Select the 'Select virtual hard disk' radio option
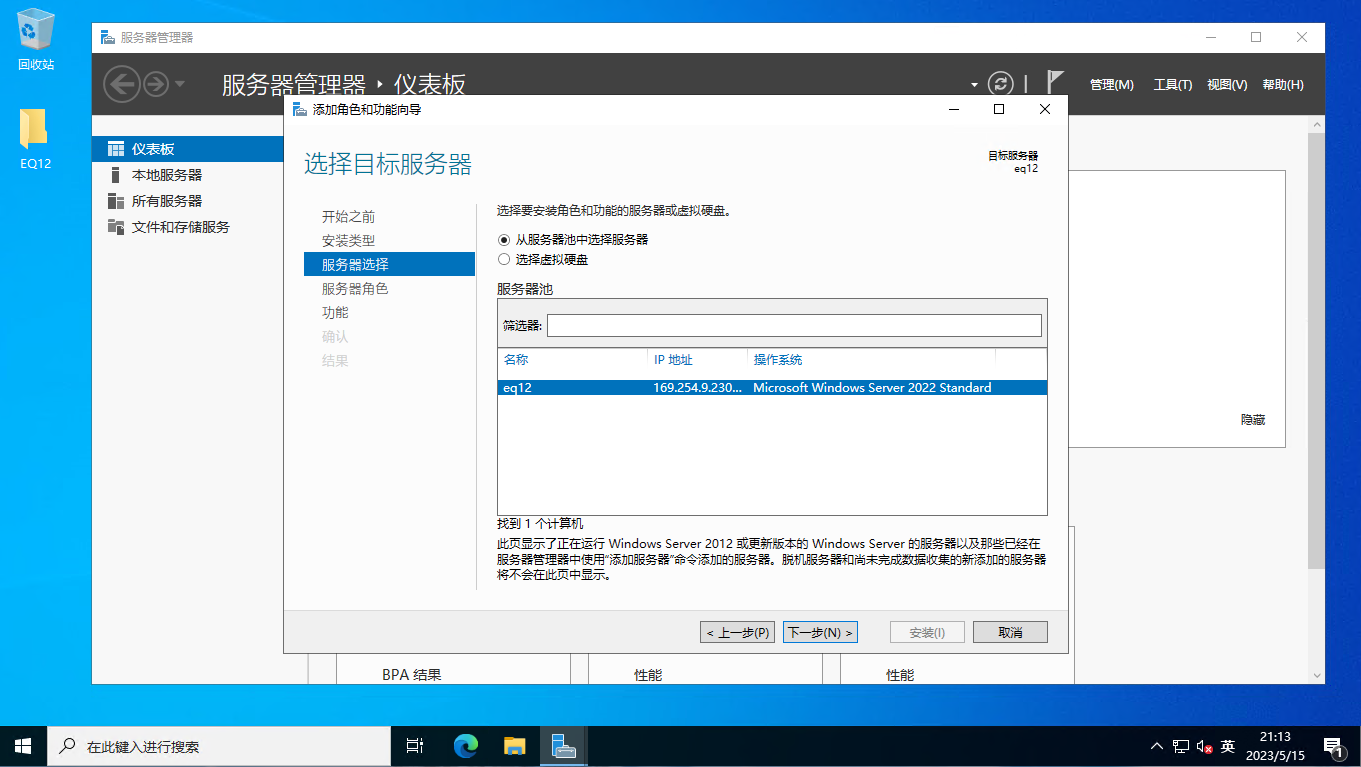Viewport: 1361px width, 767px height. coord(504,259)
